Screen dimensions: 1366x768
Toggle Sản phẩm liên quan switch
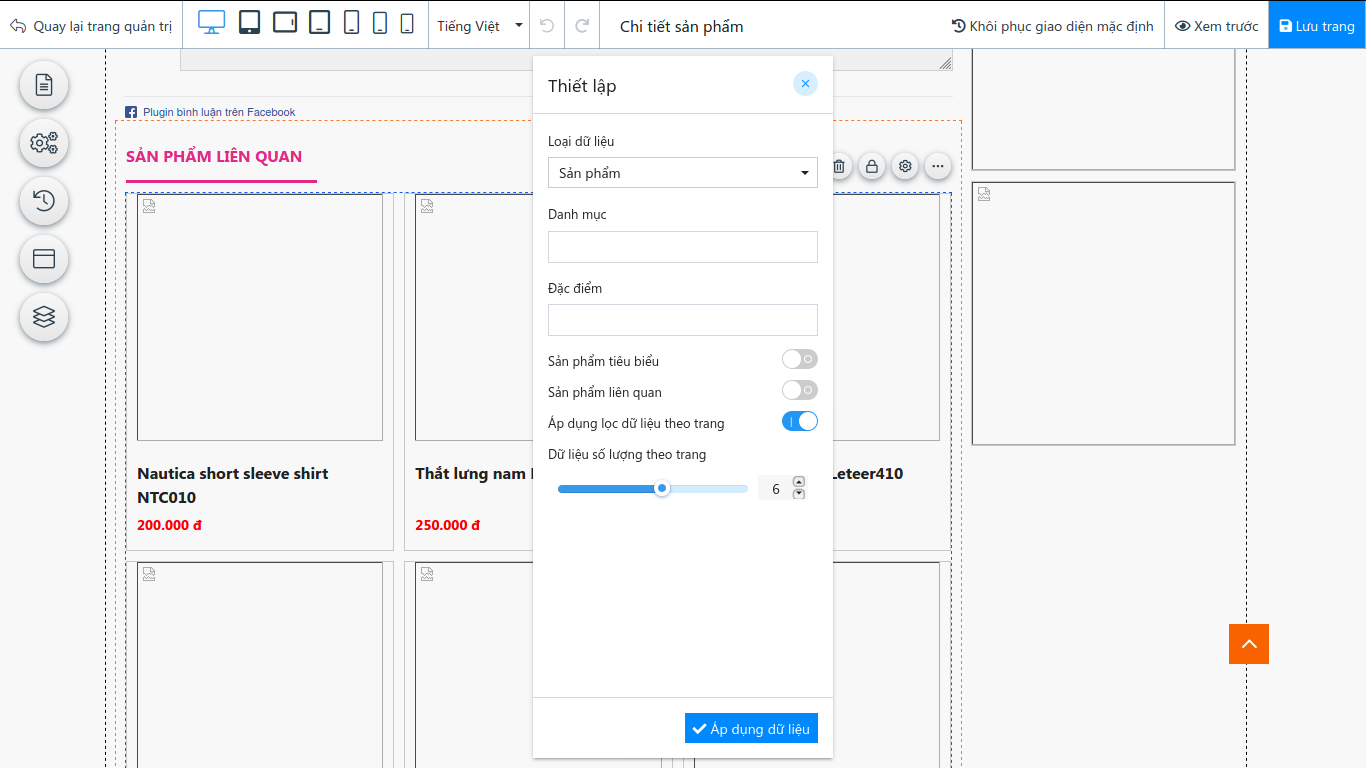[800, 390]
